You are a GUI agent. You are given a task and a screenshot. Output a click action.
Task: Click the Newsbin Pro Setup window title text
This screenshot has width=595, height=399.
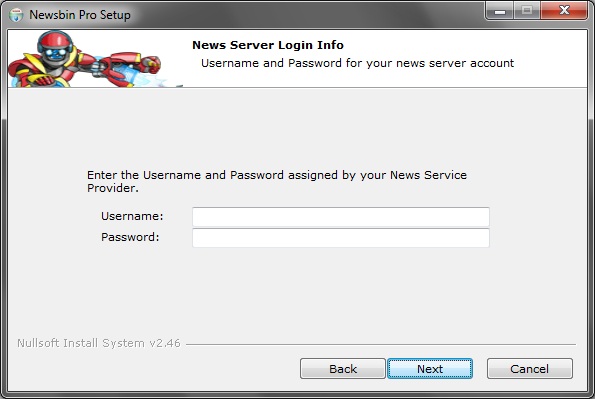80,15
